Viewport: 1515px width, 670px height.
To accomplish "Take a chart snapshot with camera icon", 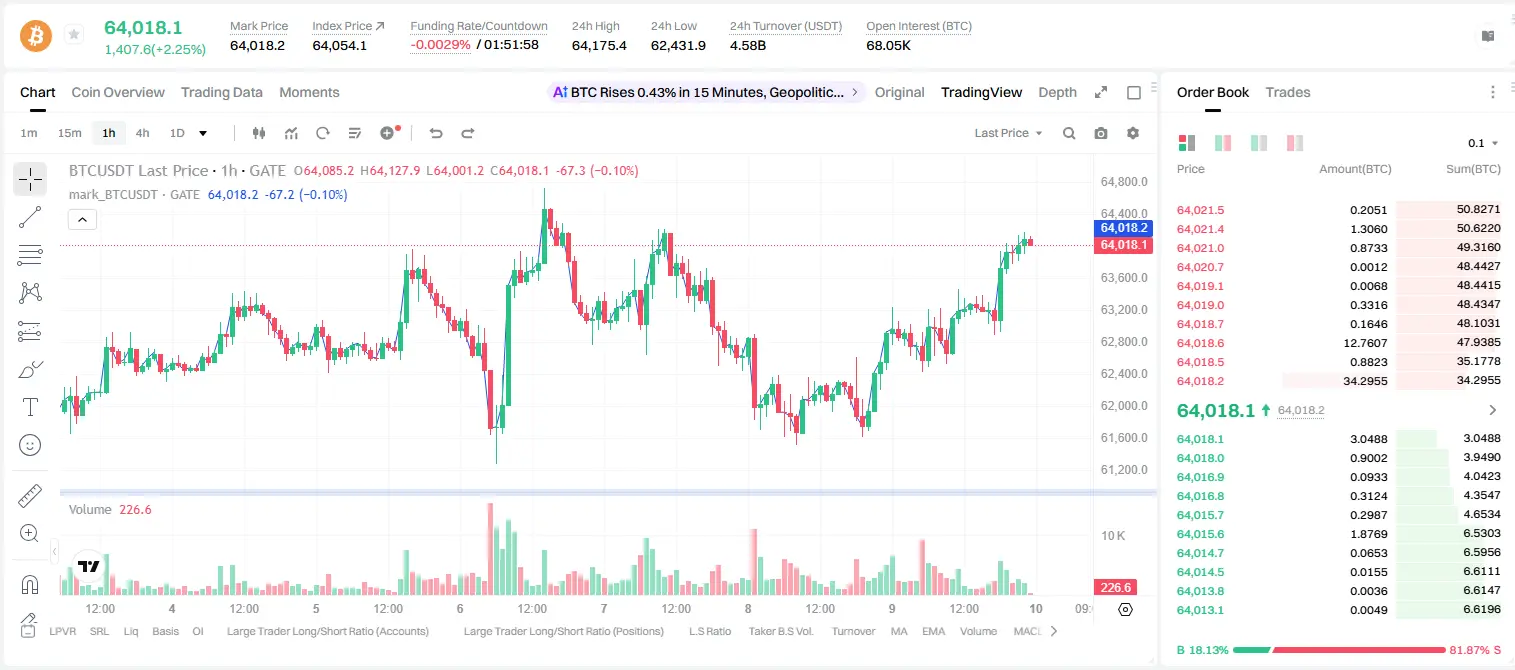I will (1101, 133).
